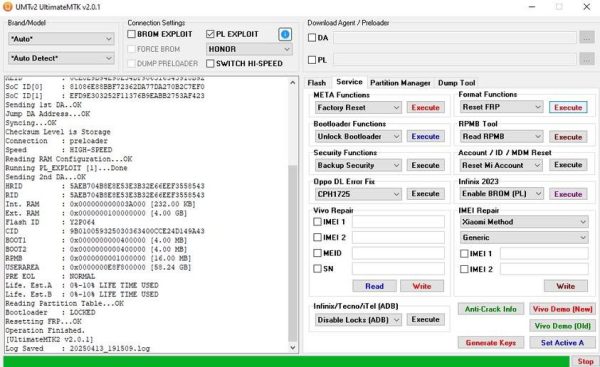Click the Vivo Demo (Old) button
The image size is (600, 367).
562,326
